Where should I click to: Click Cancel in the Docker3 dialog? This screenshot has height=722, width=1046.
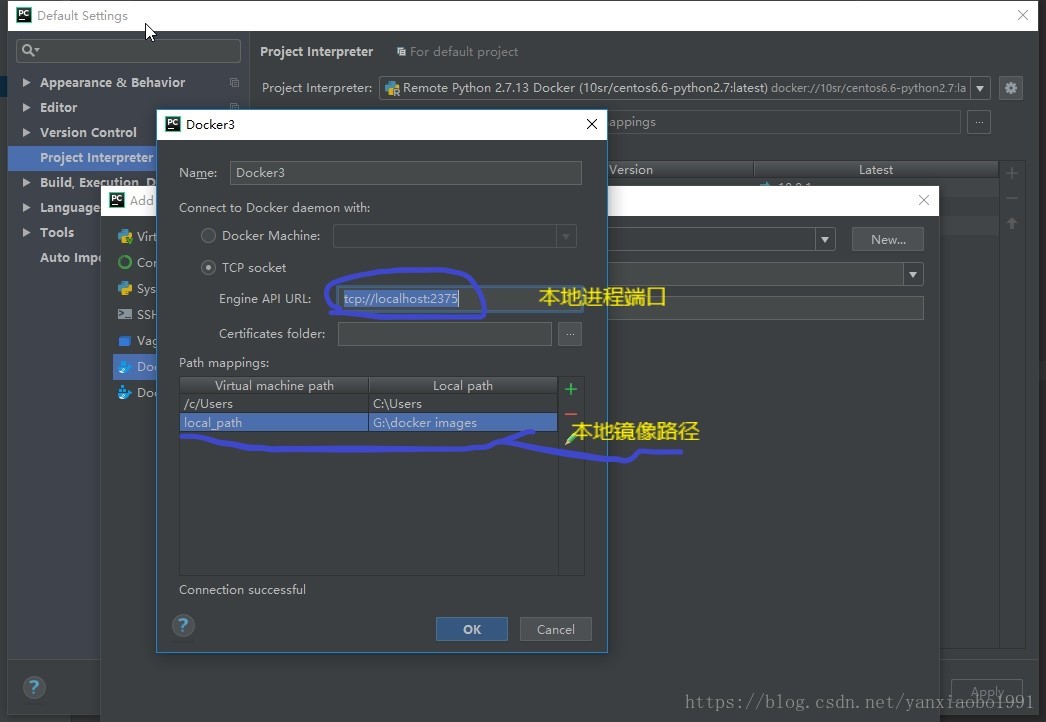(556, 629)
